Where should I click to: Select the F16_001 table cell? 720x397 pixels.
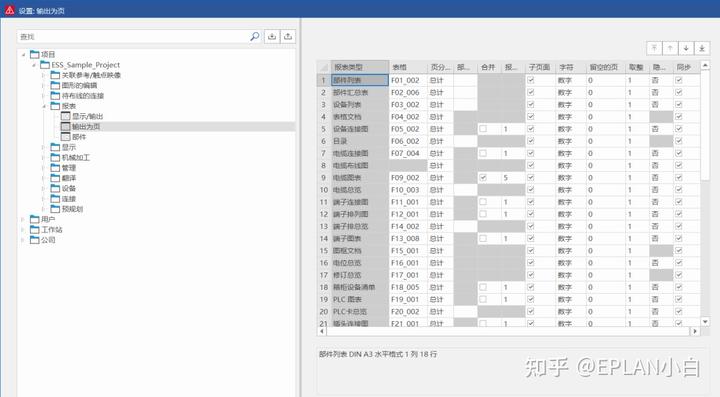(408, 263)
